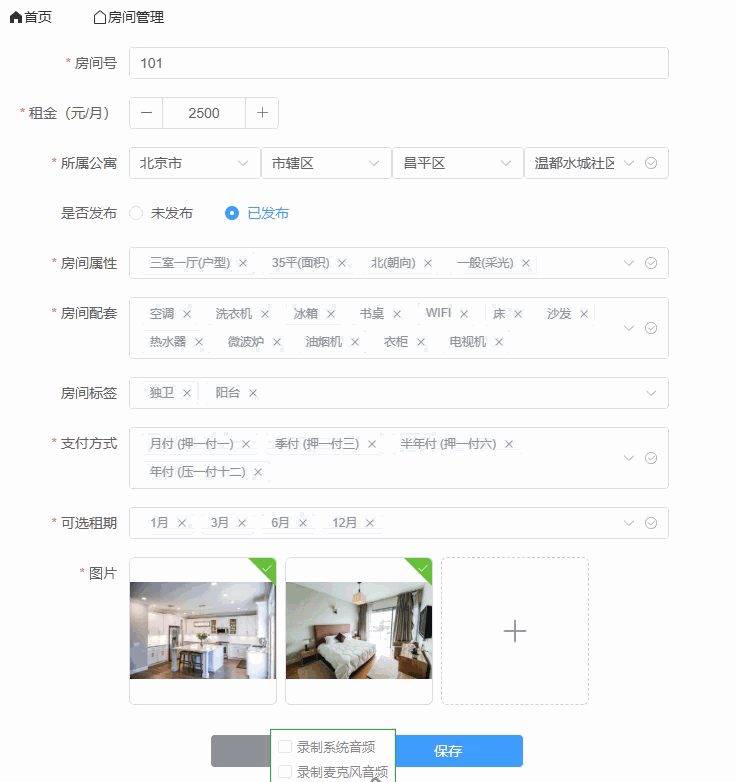Image resolution: width=736 pixels, height=782 pixels.
Task: Remove 阳台 label tag
Action: pyautogui.click(x=253, y=393)
